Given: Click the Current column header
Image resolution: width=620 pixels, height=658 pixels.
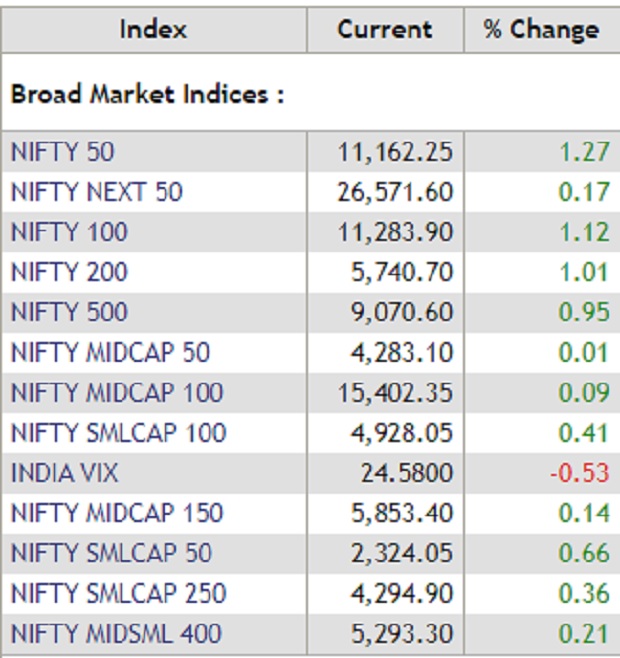Looking at the screenshot, I should click(385, 29).
